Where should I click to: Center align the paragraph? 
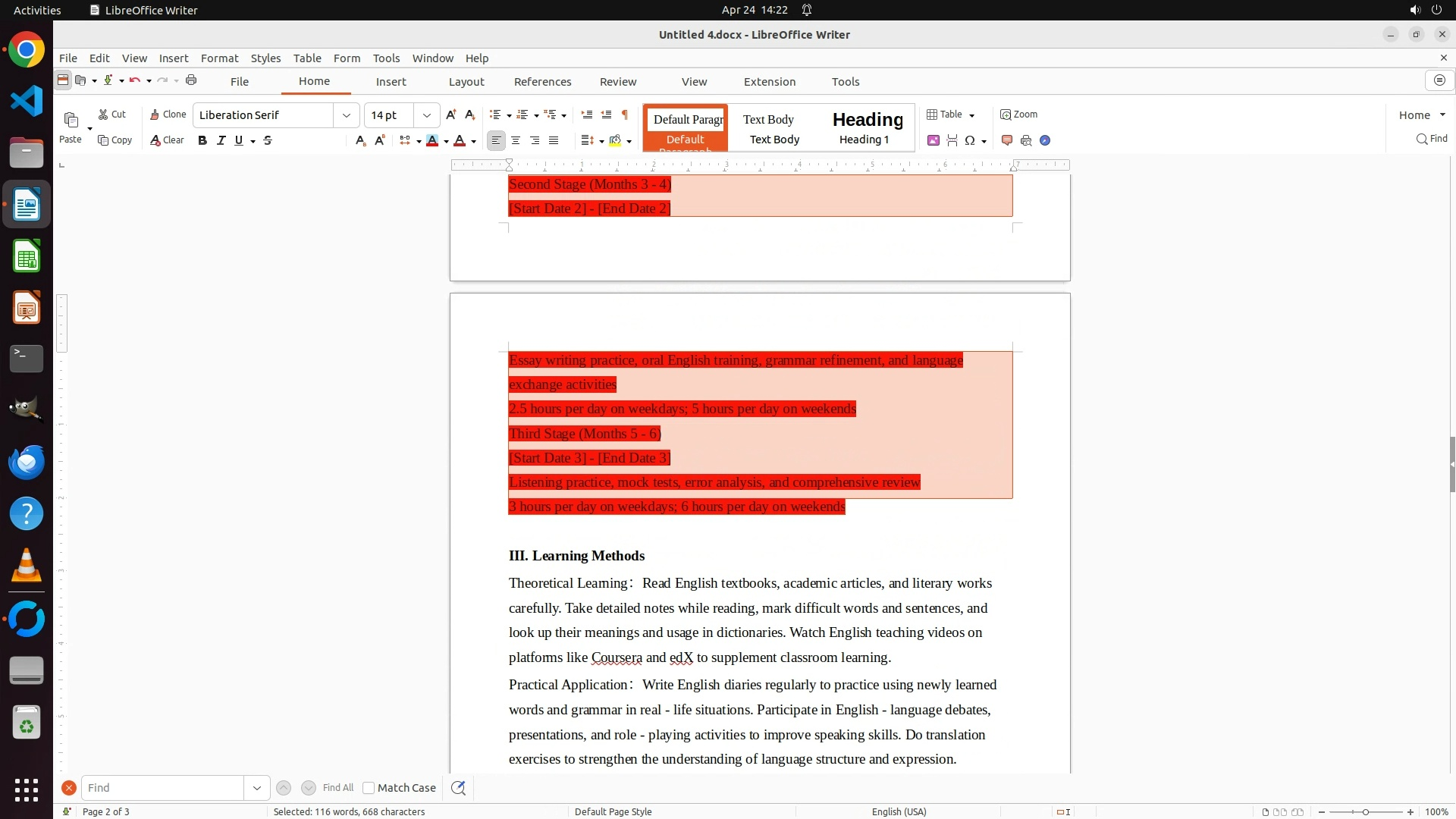[x=516, y=140]
